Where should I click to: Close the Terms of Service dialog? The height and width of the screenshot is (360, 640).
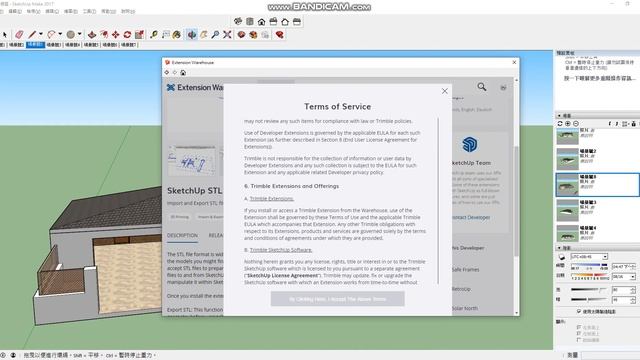pyautogui.click(x=445, y=91)
